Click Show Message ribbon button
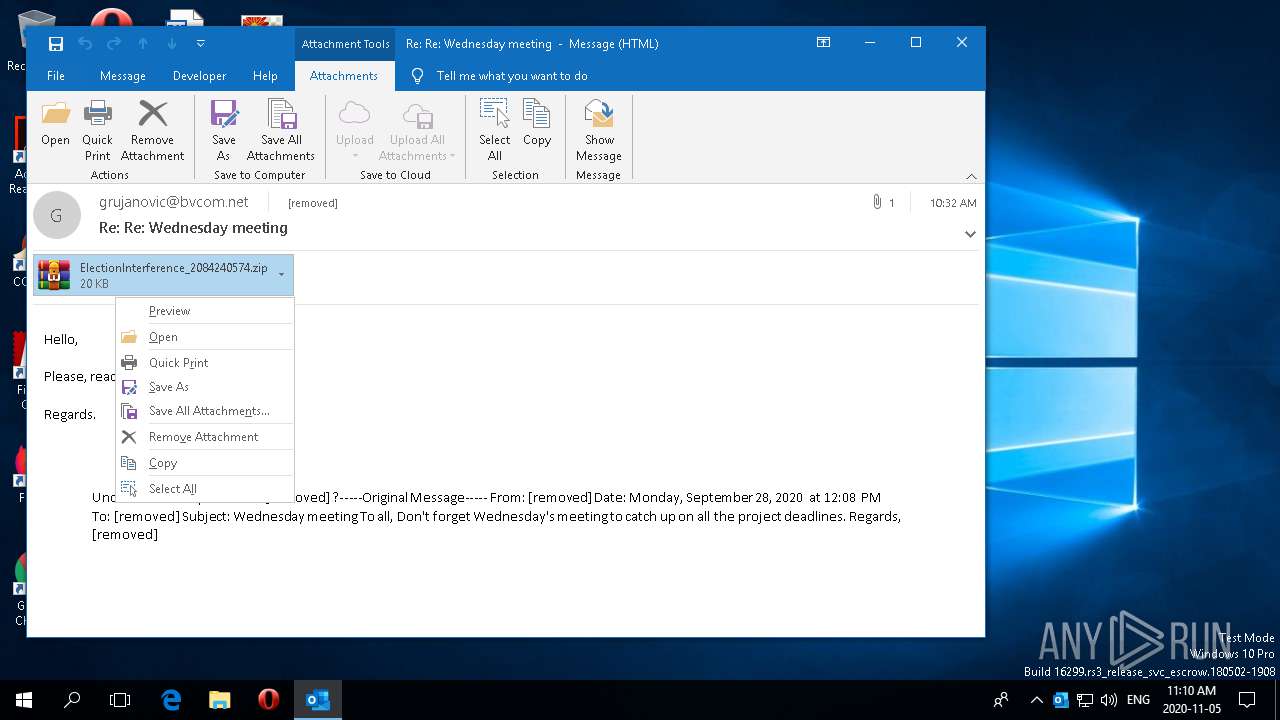The width and height of the screenshot is (1280, 720). (599, 130)
